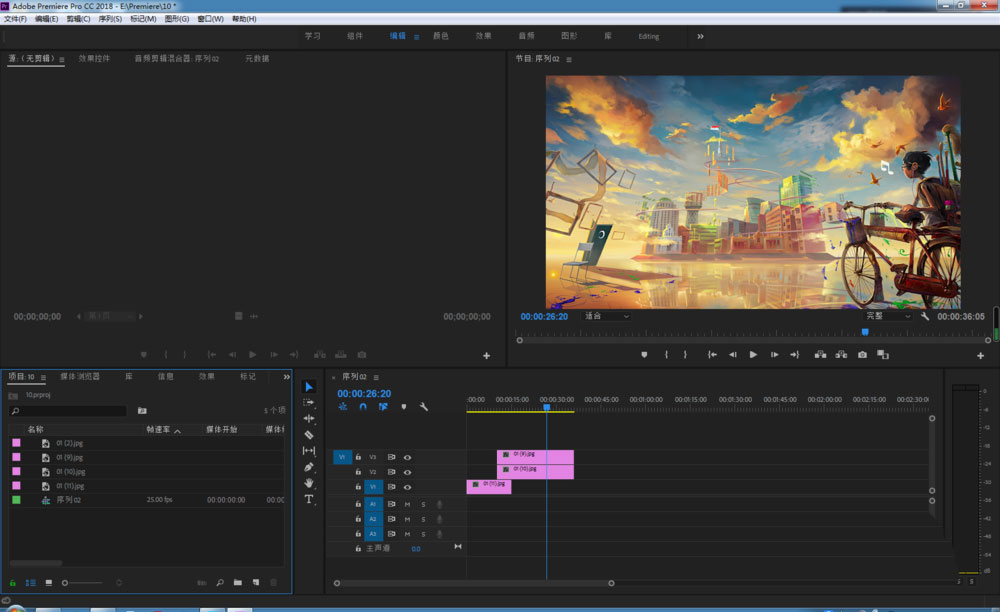Open Source monitor button editor plus
This screenshot has height=612, width=1000.
487,356
